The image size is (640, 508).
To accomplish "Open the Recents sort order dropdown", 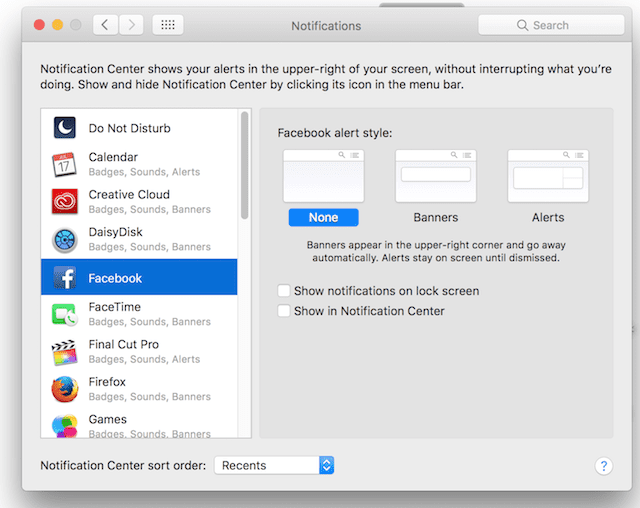I will click(x=274, y=465).
